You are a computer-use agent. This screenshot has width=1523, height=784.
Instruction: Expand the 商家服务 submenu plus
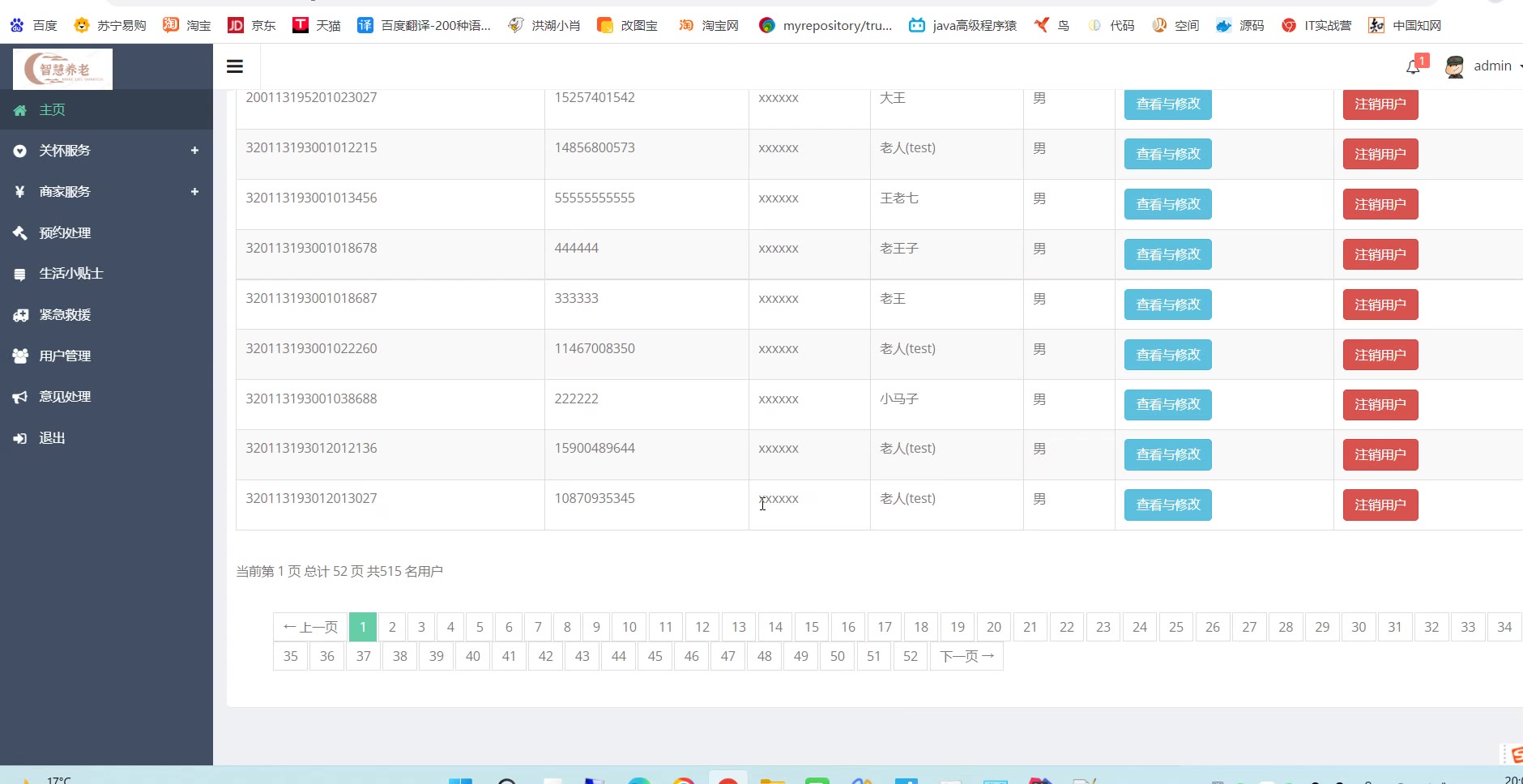coord(194,192)
